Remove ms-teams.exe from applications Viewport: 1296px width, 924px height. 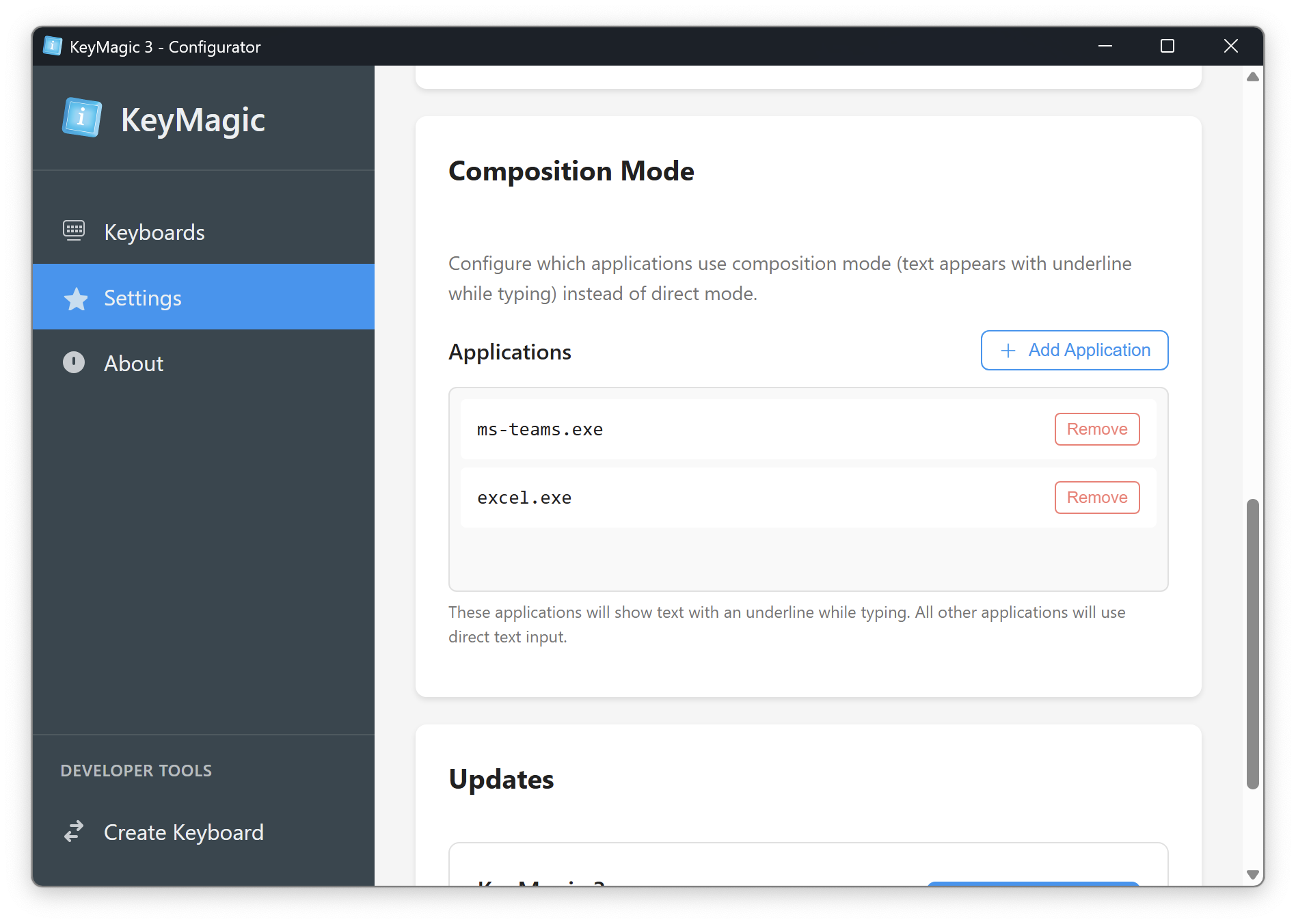pyautogui.click(x=1096, y=429)
